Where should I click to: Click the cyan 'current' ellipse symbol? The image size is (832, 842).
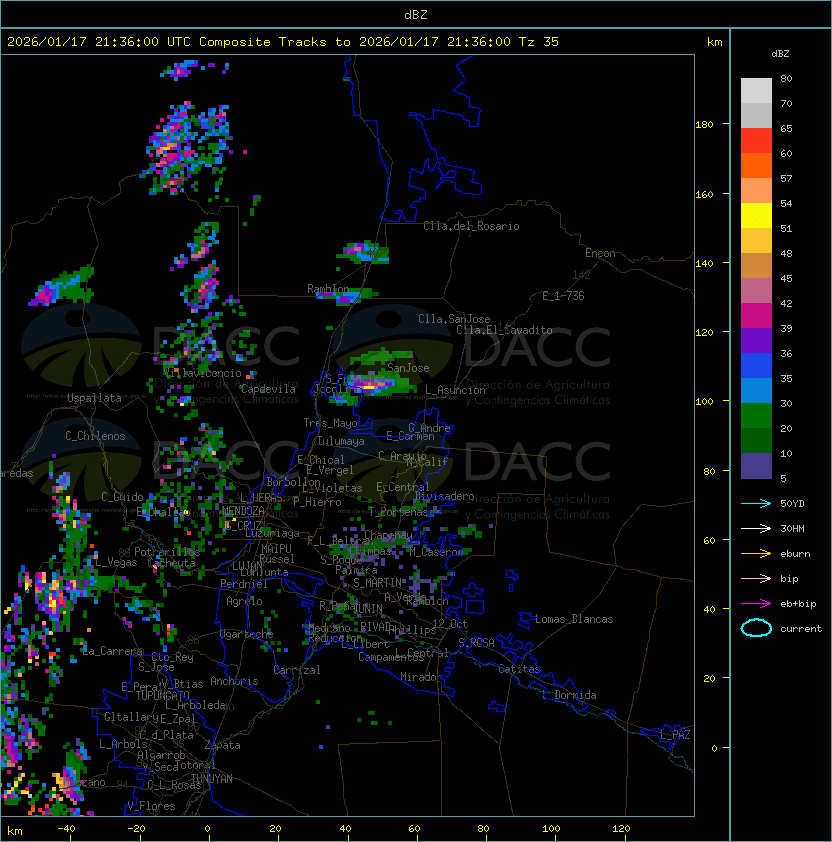756,628
